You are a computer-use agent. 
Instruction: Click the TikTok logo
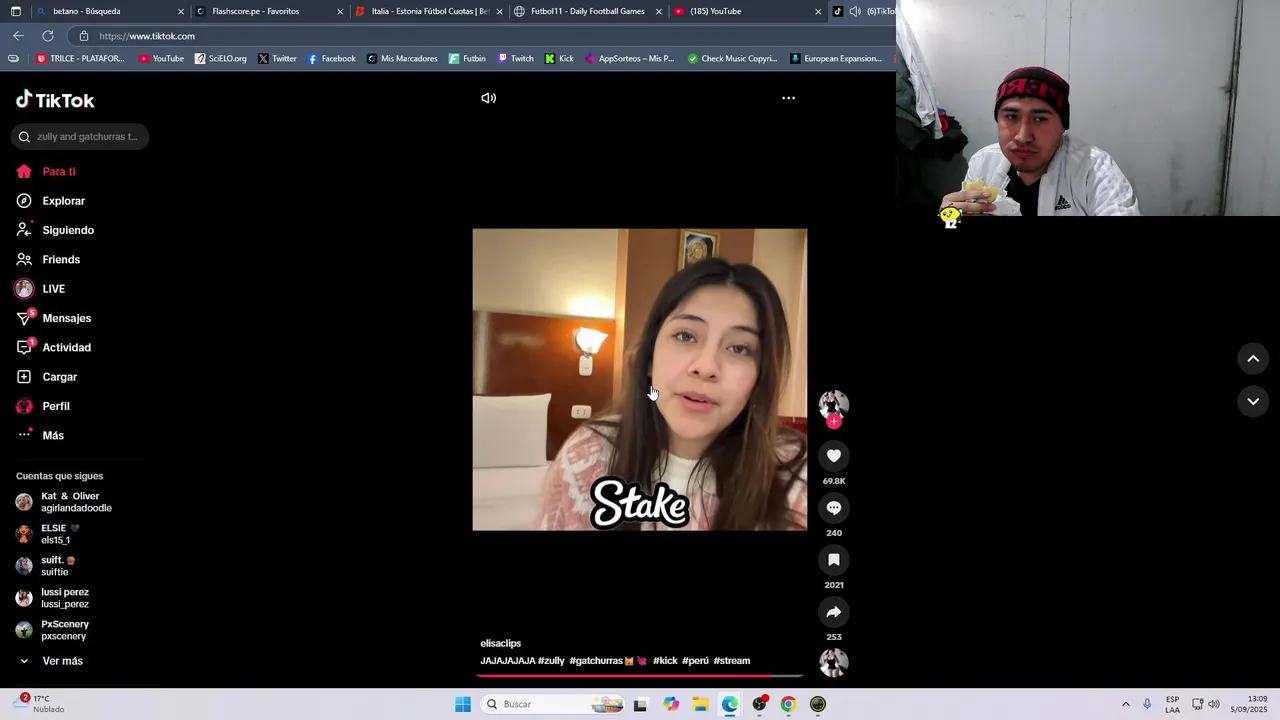point(55,100)
